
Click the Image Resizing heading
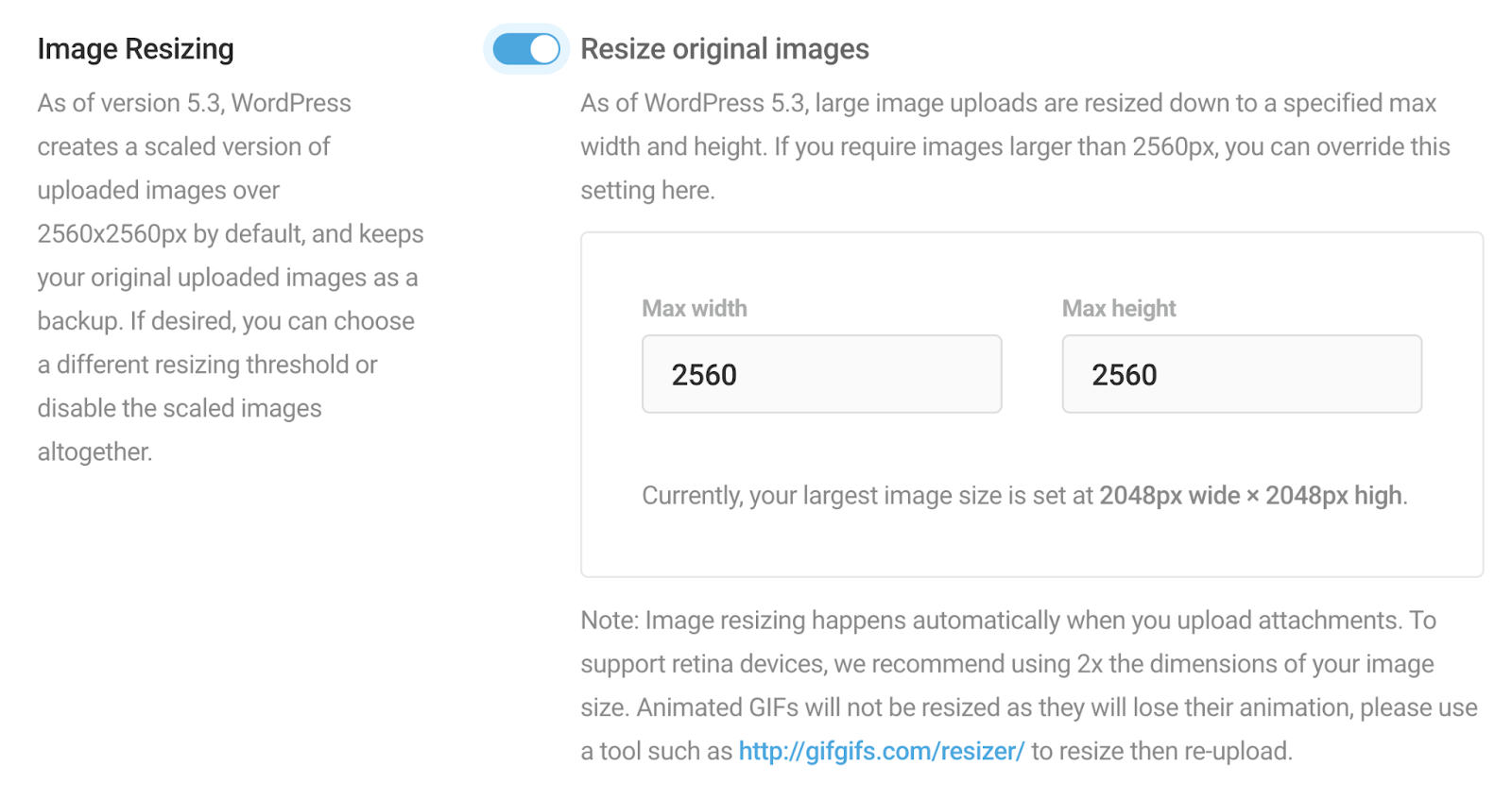(x=135, y=47)
